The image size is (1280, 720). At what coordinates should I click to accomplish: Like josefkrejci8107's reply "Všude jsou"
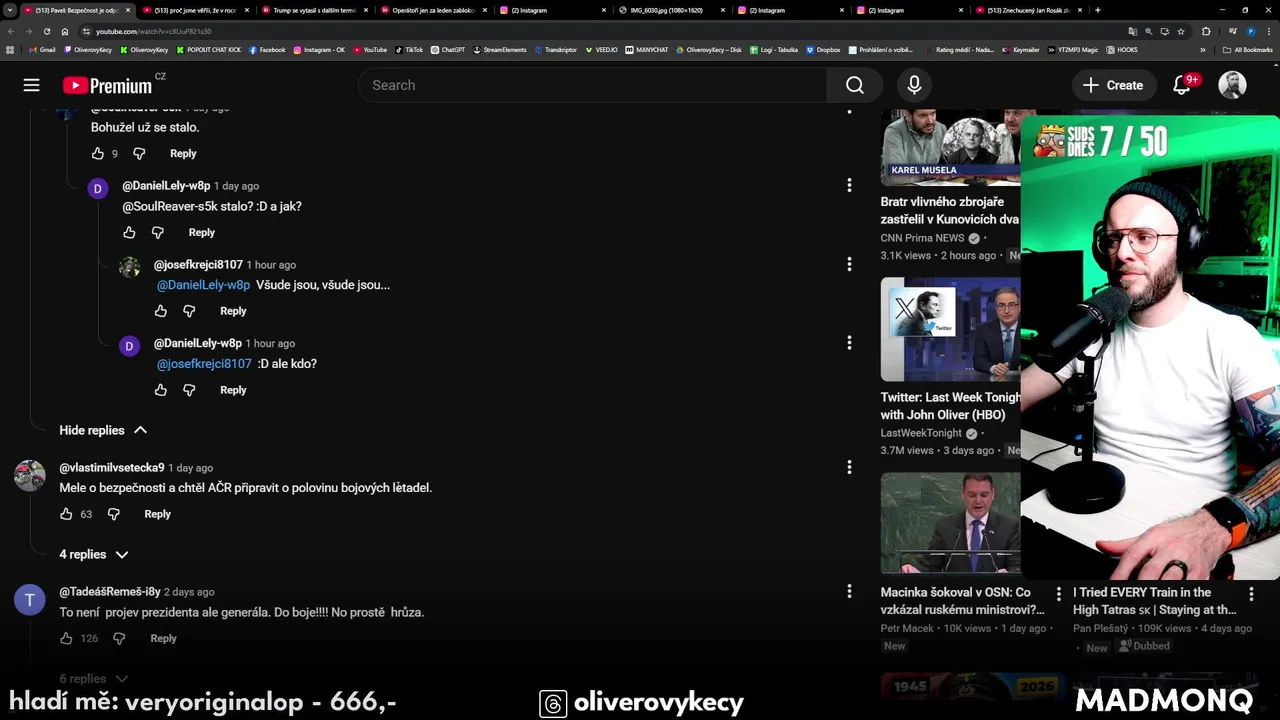click(160, 311)
